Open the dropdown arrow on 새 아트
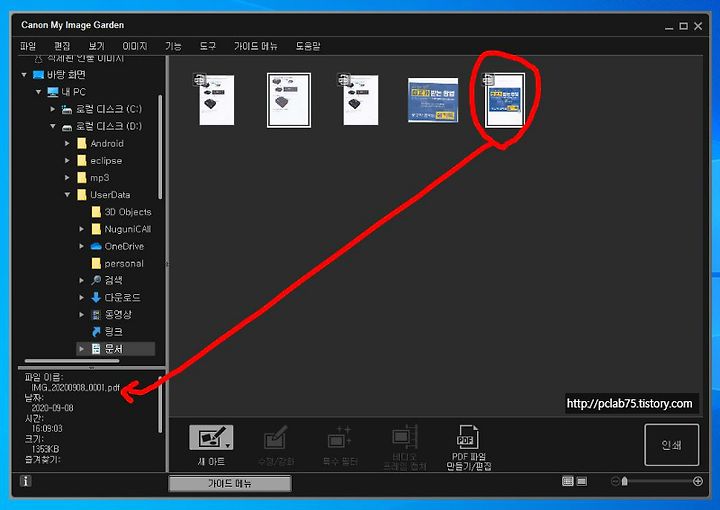 coord(228,446)
